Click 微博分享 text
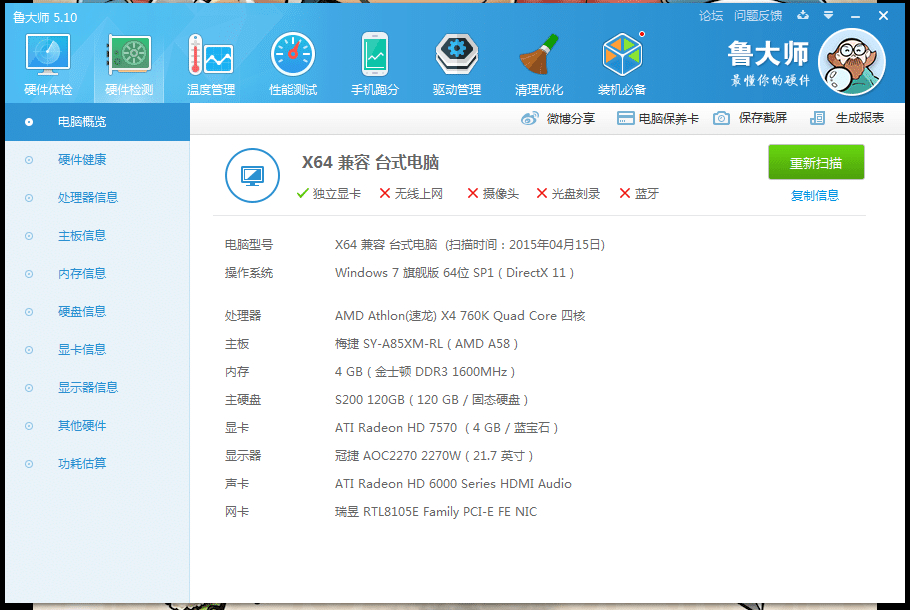Screen dimensions: 910x610 click(570, 118)
